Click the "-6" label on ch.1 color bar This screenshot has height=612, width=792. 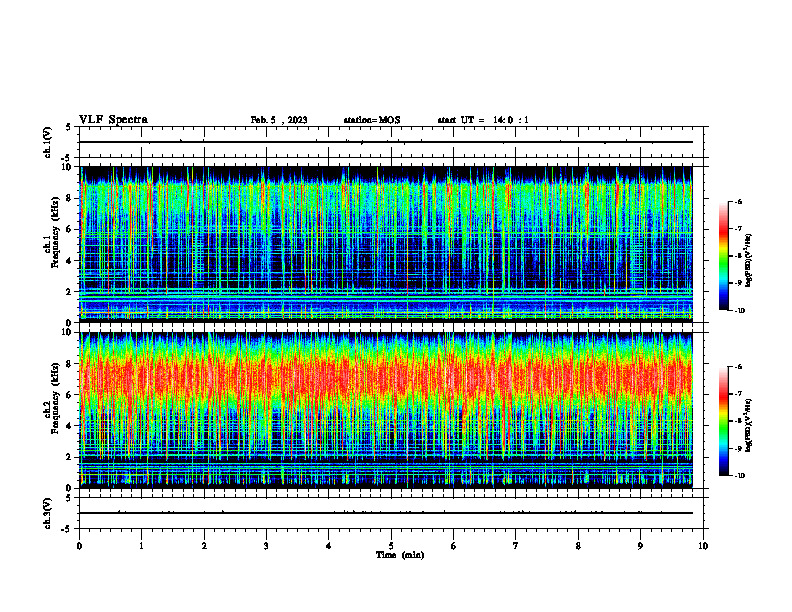(x=738, y=202)
